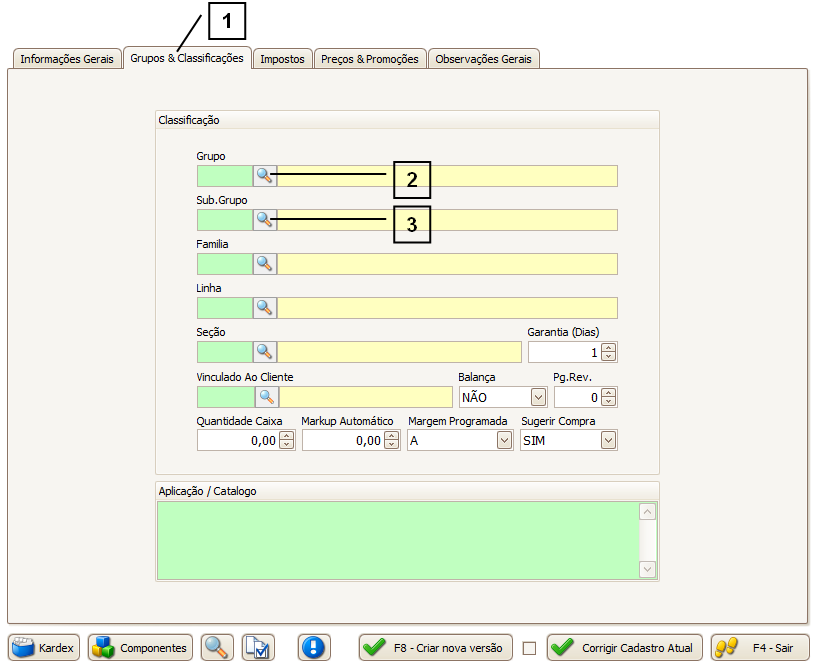The width and height of the screenshot is (833, 665).
Task: Click the bottom toolbar magnifier search button
Action: [x=215, y=648]
